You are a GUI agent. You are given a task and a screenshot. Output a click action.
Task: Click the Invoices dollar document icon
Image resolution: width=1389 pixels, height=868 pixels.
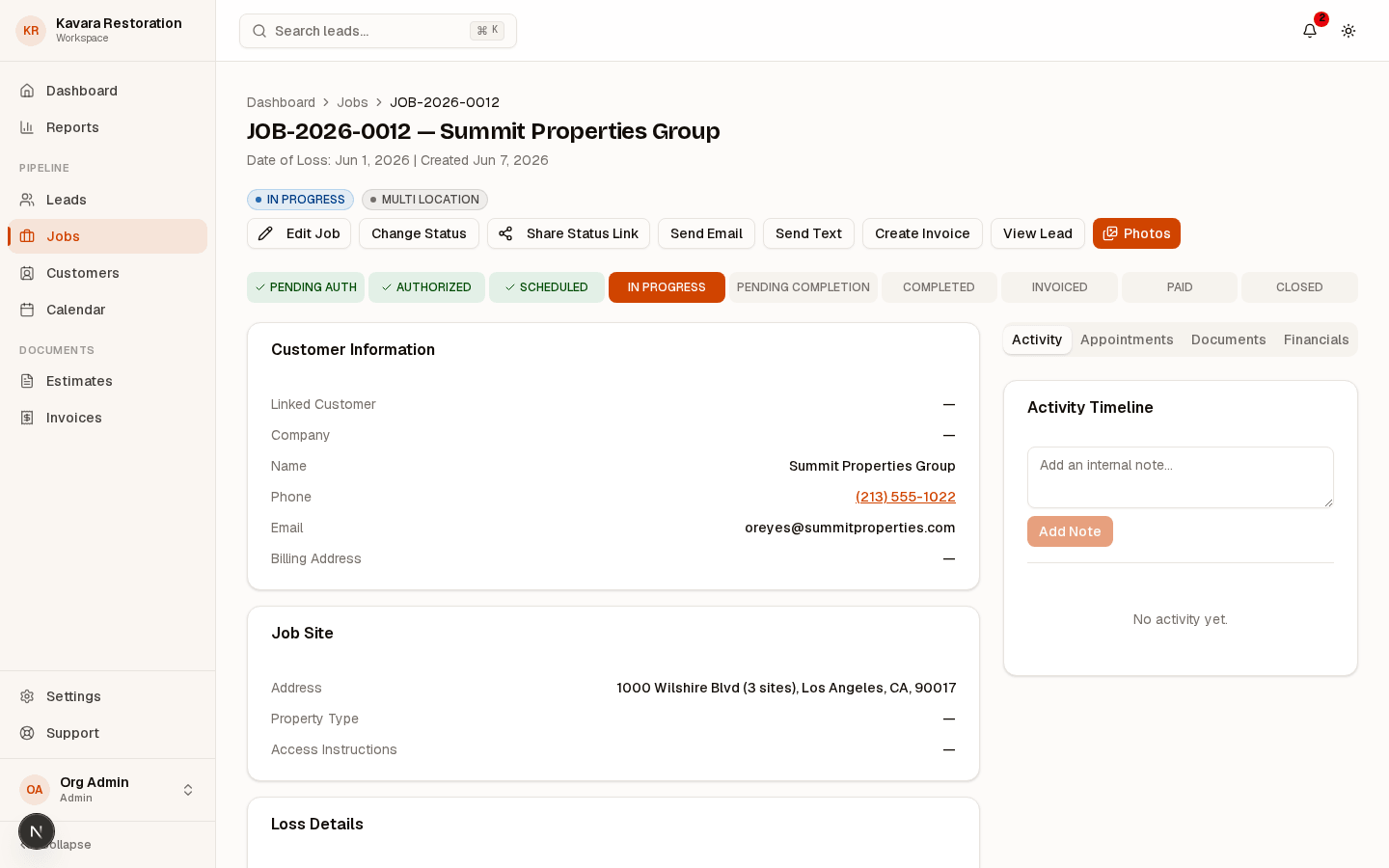[27, 418]
